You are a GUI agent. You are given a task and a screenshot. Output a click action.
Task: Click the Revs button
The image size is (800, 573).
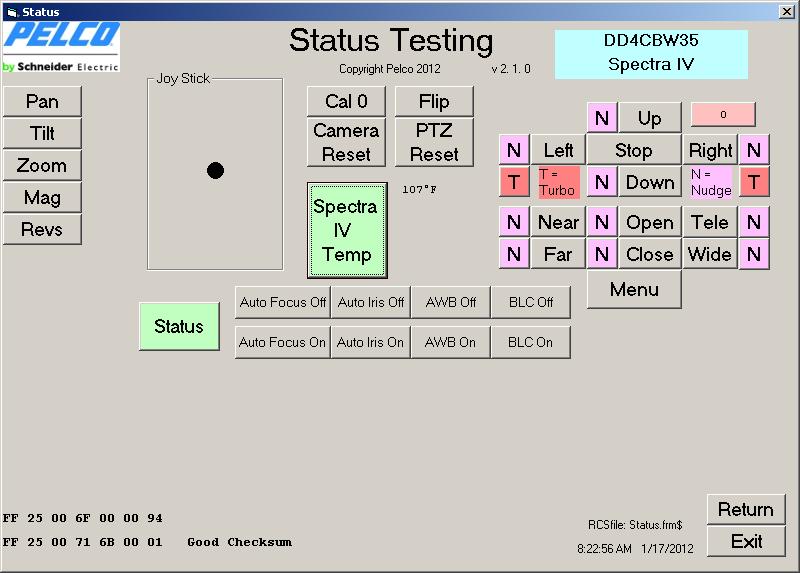tap(42, 229)
